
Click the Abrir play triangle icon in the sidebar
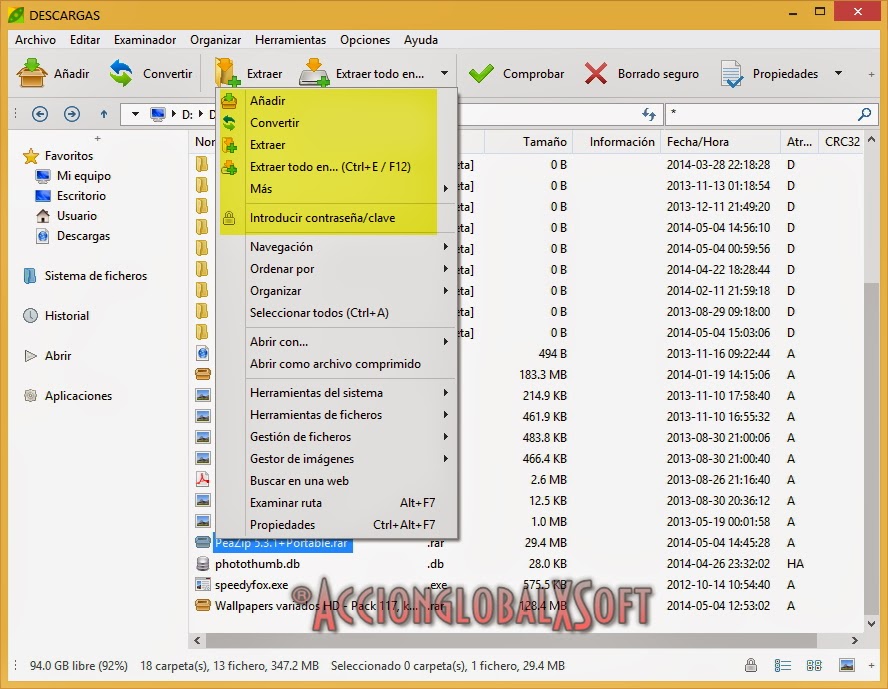click(31, 356)
